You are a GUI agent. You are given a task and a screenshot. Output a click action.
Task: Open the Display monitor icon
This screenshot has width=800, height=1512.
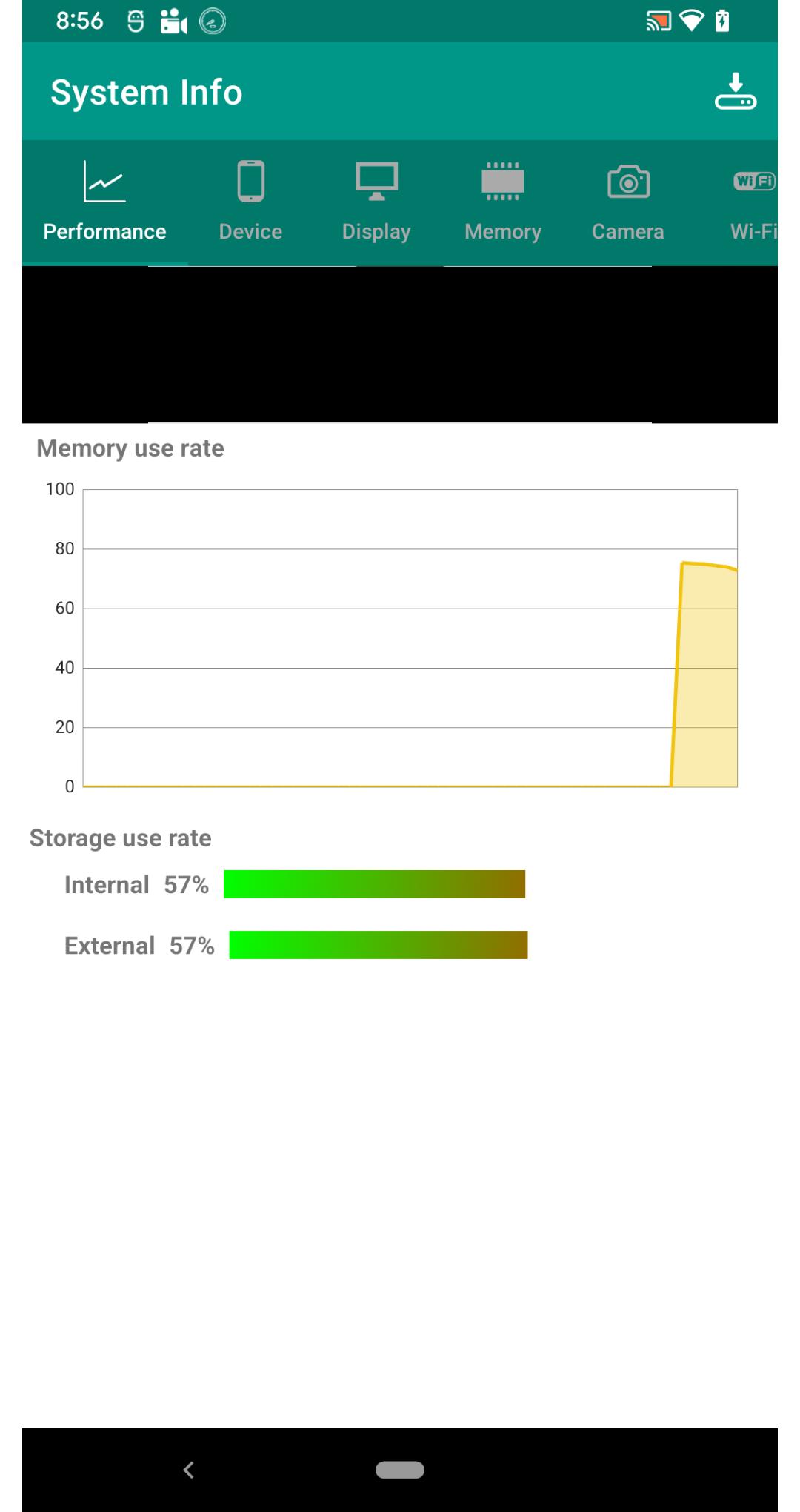pyautogui.click(x=376, y=181)
